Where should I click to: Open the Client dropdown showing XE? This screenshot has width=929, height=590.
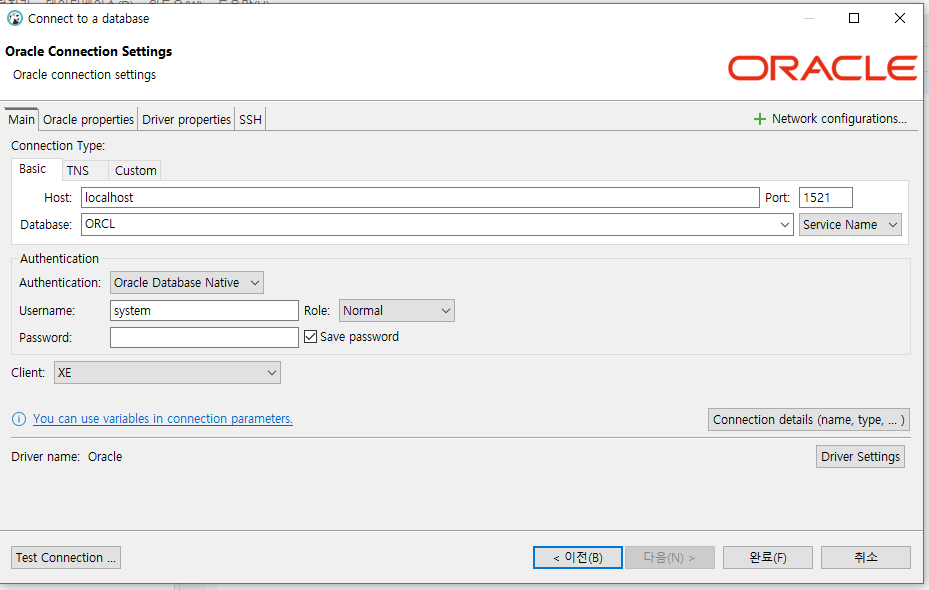[167, 373]
